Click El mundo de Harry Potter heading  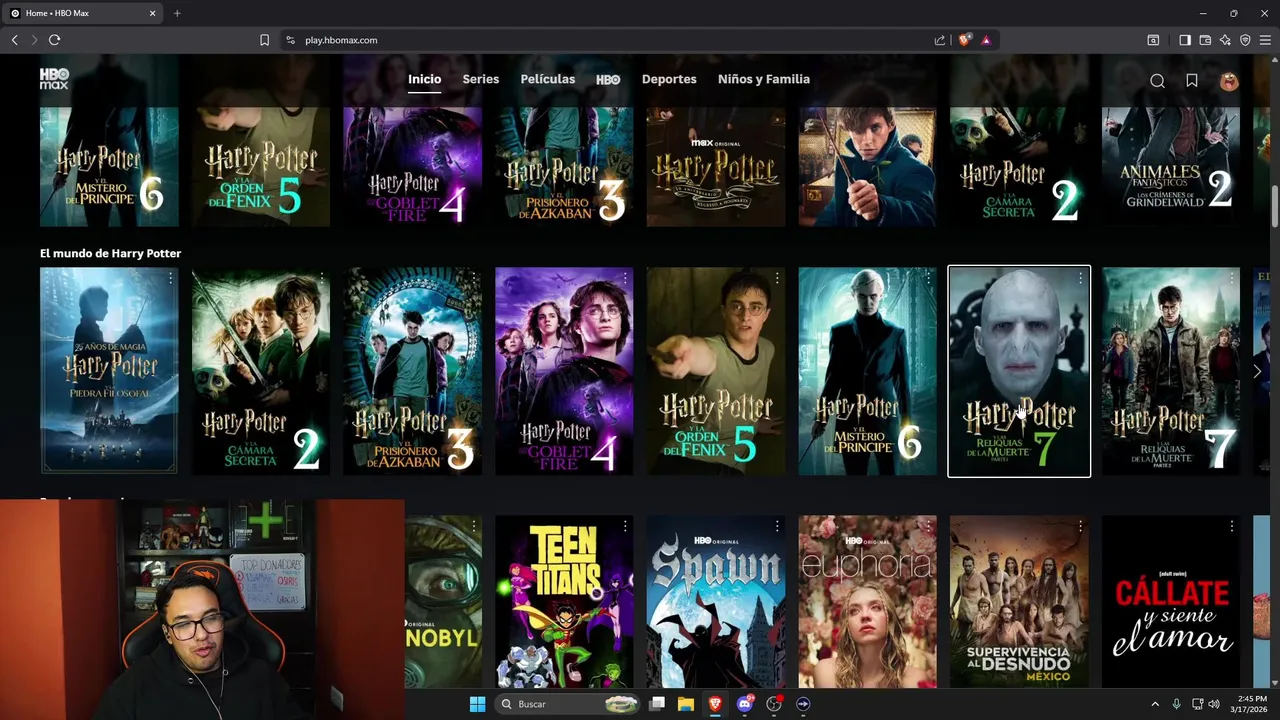(x=111, y=253)
